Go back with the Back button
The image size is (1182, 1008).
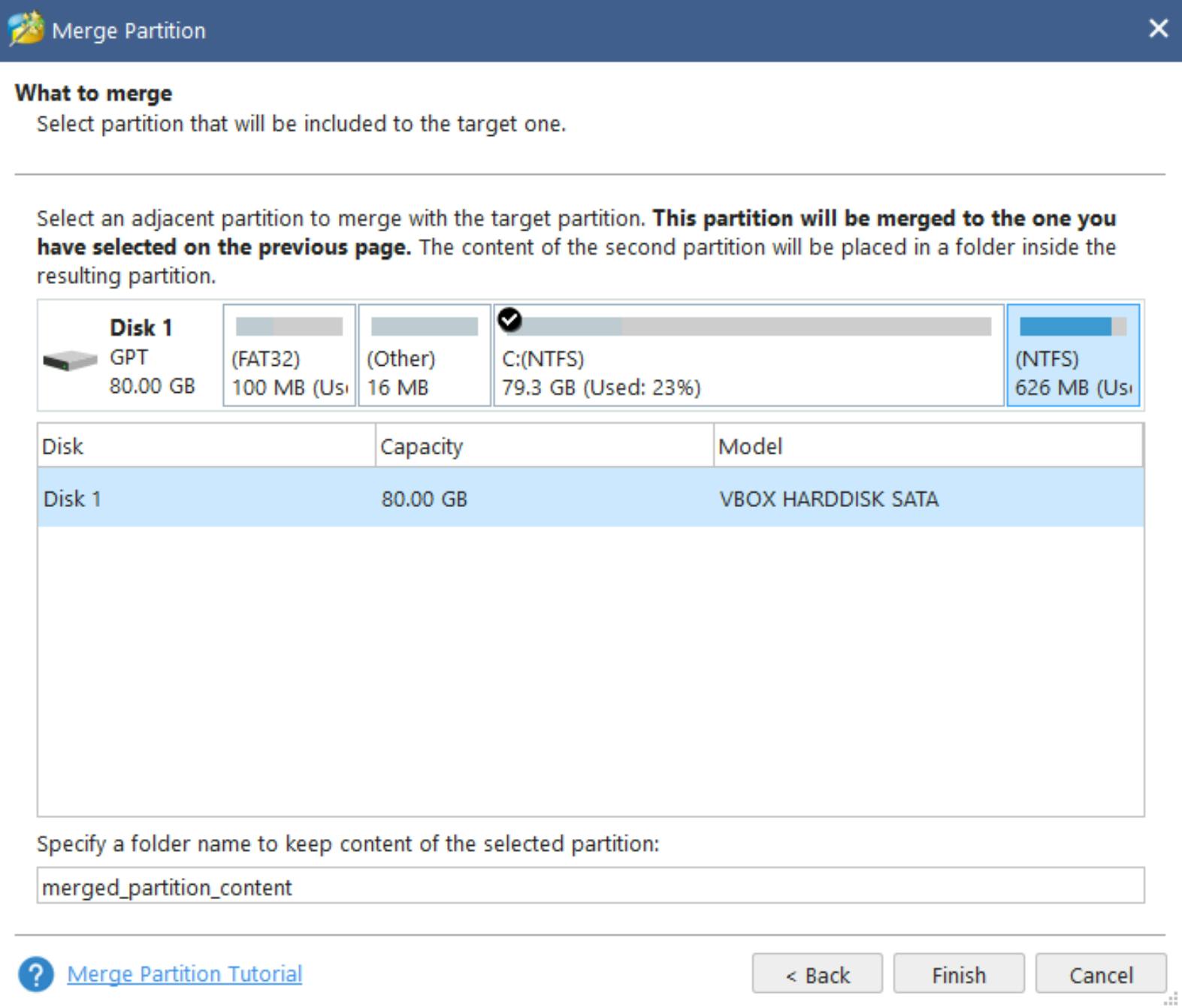tap(817, 974)
